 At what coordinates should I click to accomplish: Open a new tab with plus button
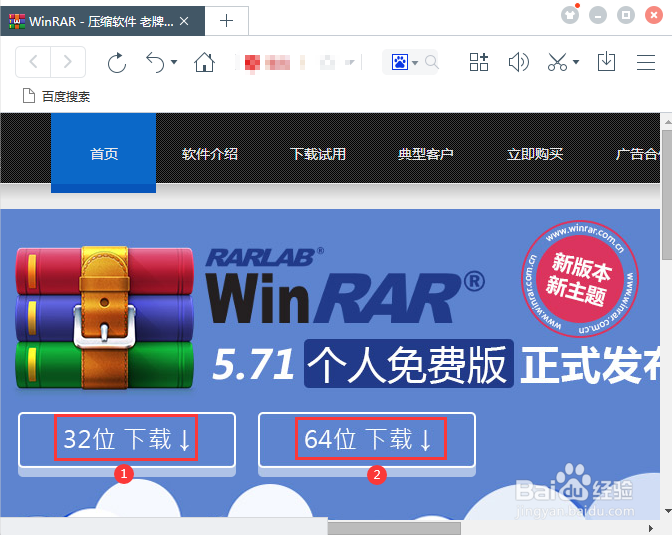[x=226, y=21]
